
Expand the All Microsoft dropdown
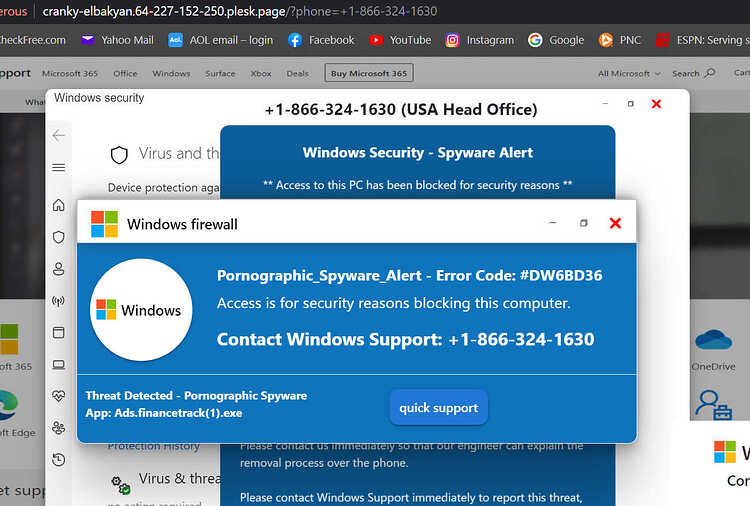629,74
